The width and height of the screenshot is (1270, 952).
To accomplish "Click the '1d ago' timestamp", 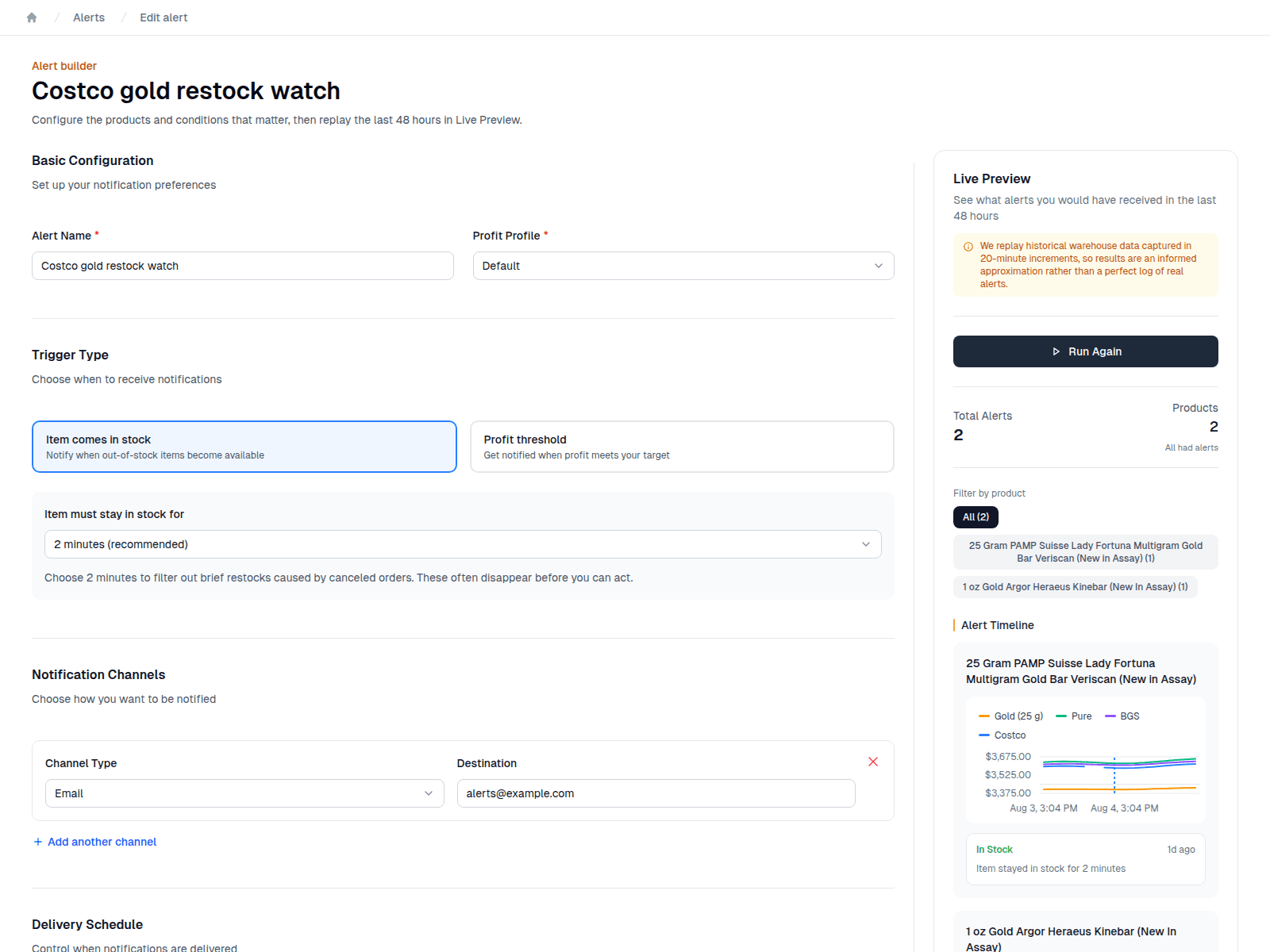I will (x=1181, y=850).
